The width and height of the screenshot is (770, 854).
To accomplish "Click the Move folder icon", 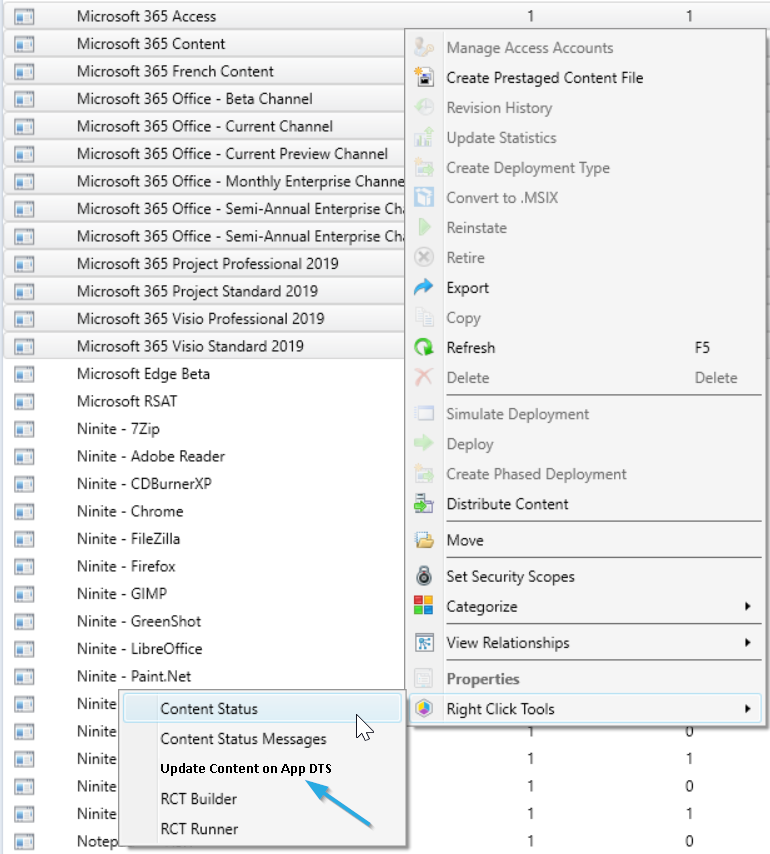I will (x=424, y=540).
